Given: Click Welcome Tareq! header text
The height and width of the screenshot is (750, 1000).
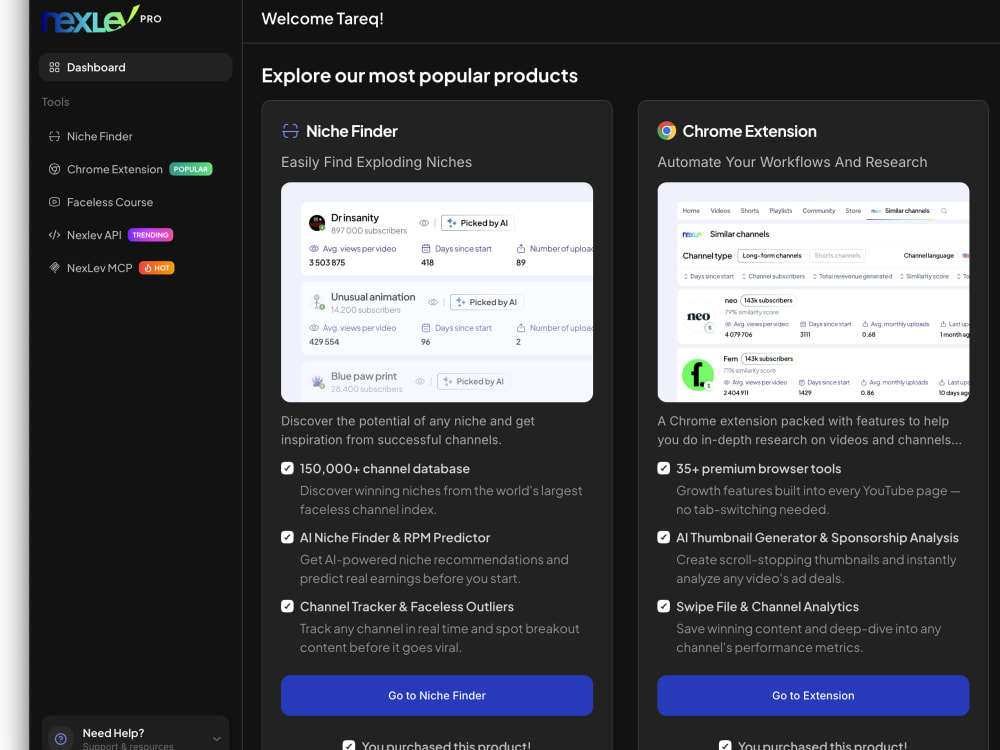Looking at the screenshot, I should coord(323,18).
